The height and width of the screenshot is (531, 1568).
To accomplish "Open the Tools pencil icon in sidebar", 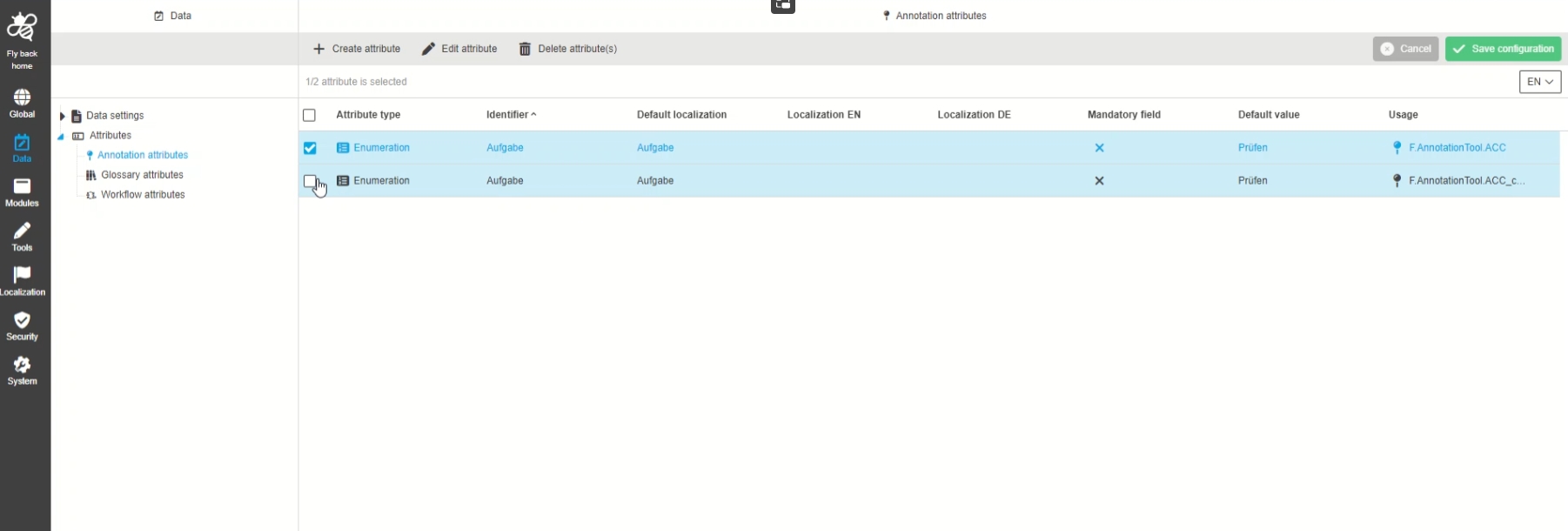I will (x=22, y=231).
